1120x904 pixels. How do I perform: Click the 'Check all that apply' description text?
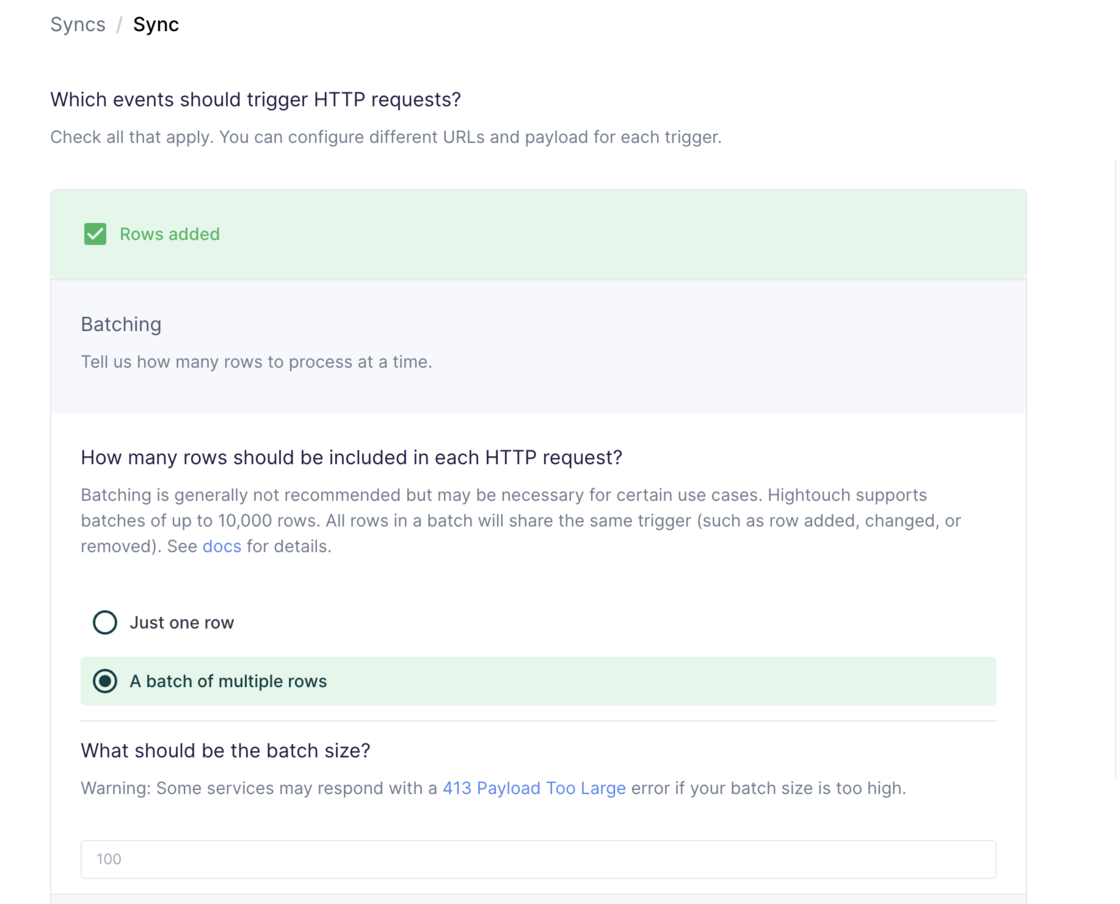[x=385, y=137]
